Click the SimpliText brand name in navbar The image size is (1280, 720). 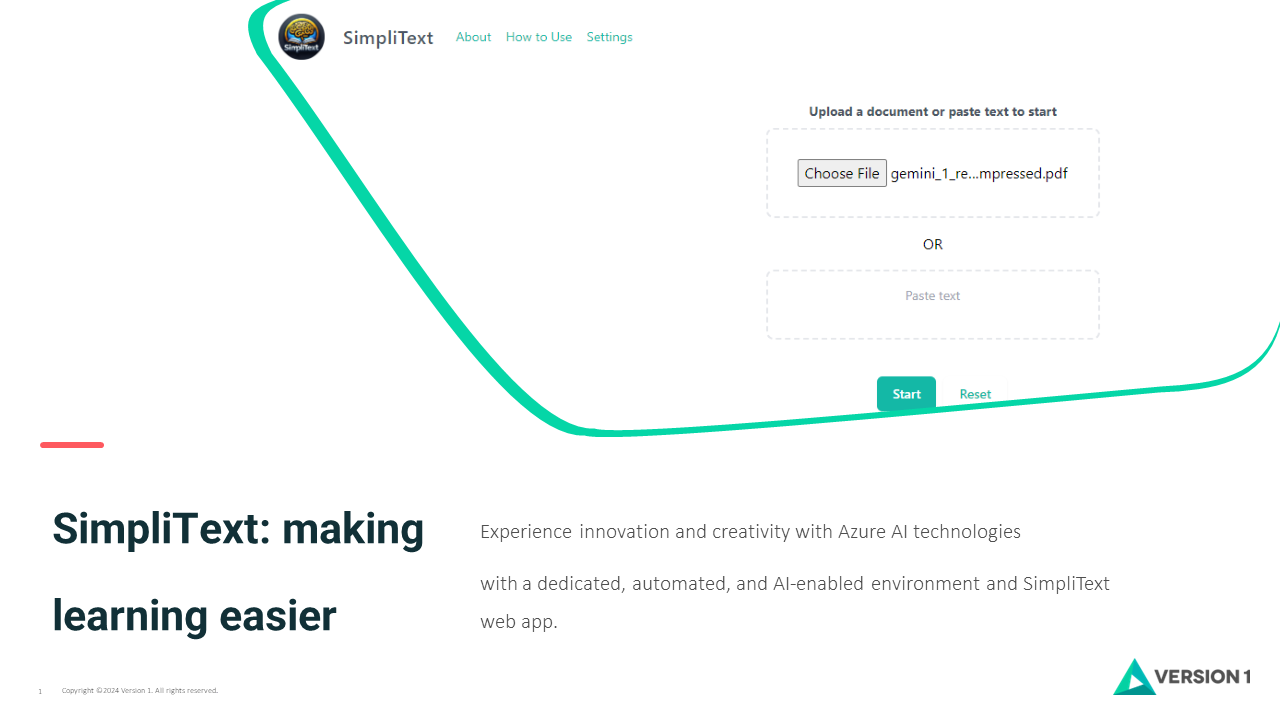pyautogui.click(x=388, y=38)
